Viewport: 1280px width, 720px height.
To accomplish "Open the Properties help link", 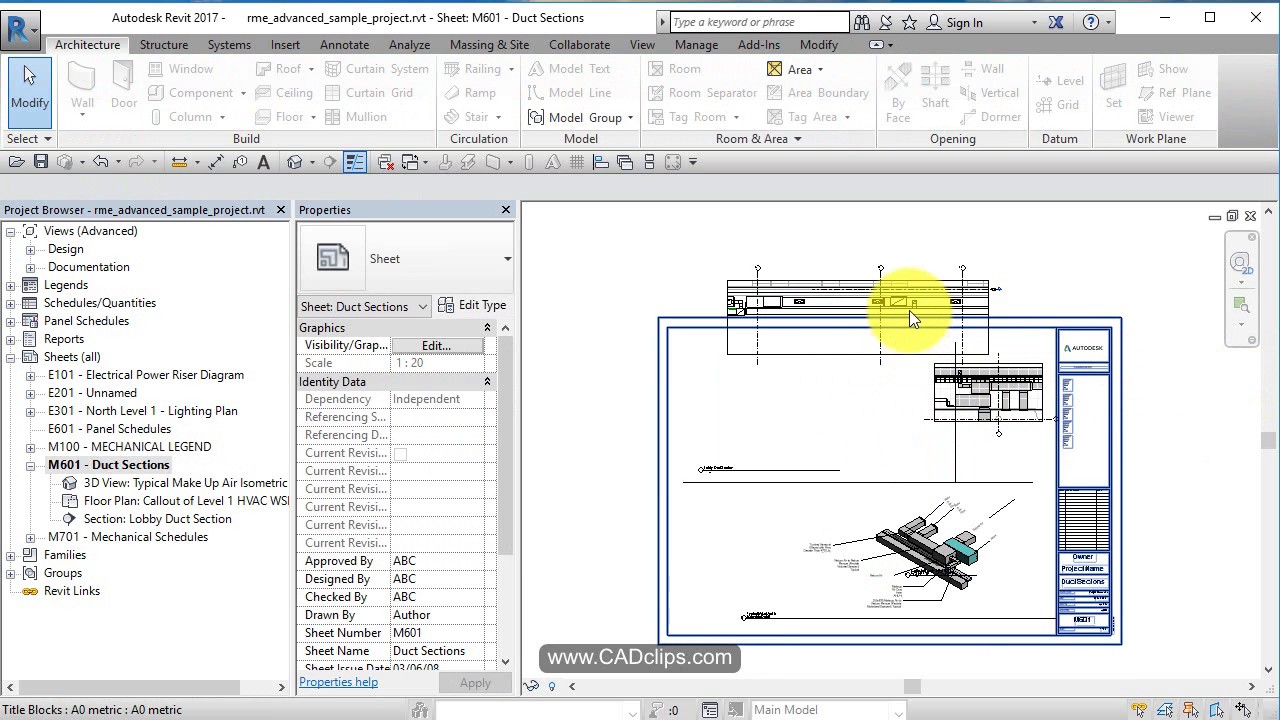I will (x=338, y=681).
